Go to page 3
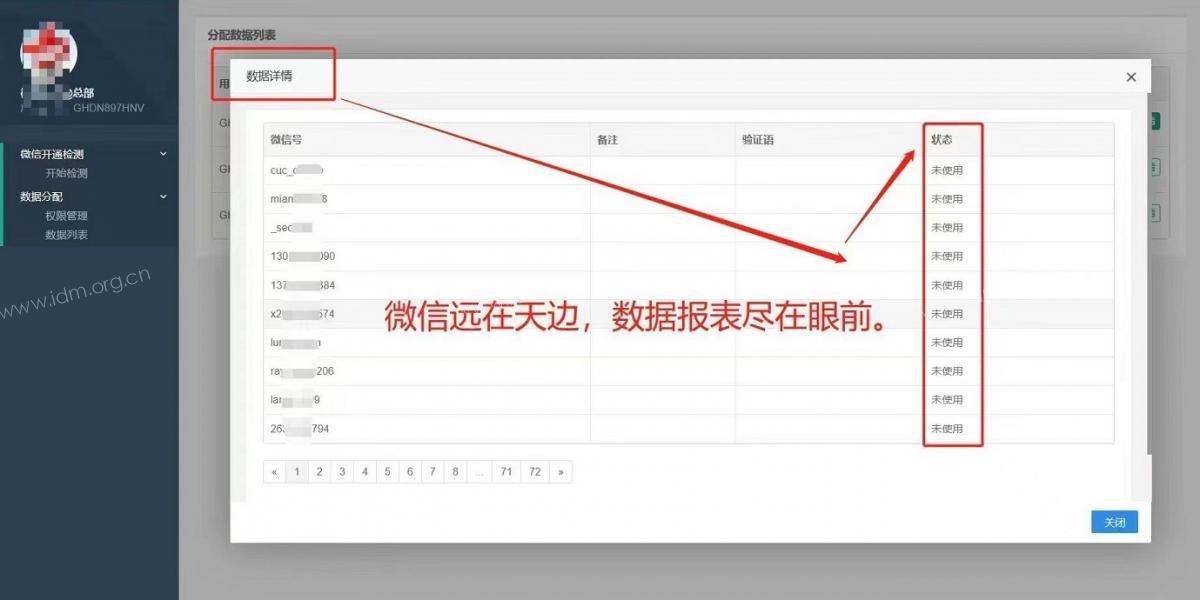 [x=342, y=472]
